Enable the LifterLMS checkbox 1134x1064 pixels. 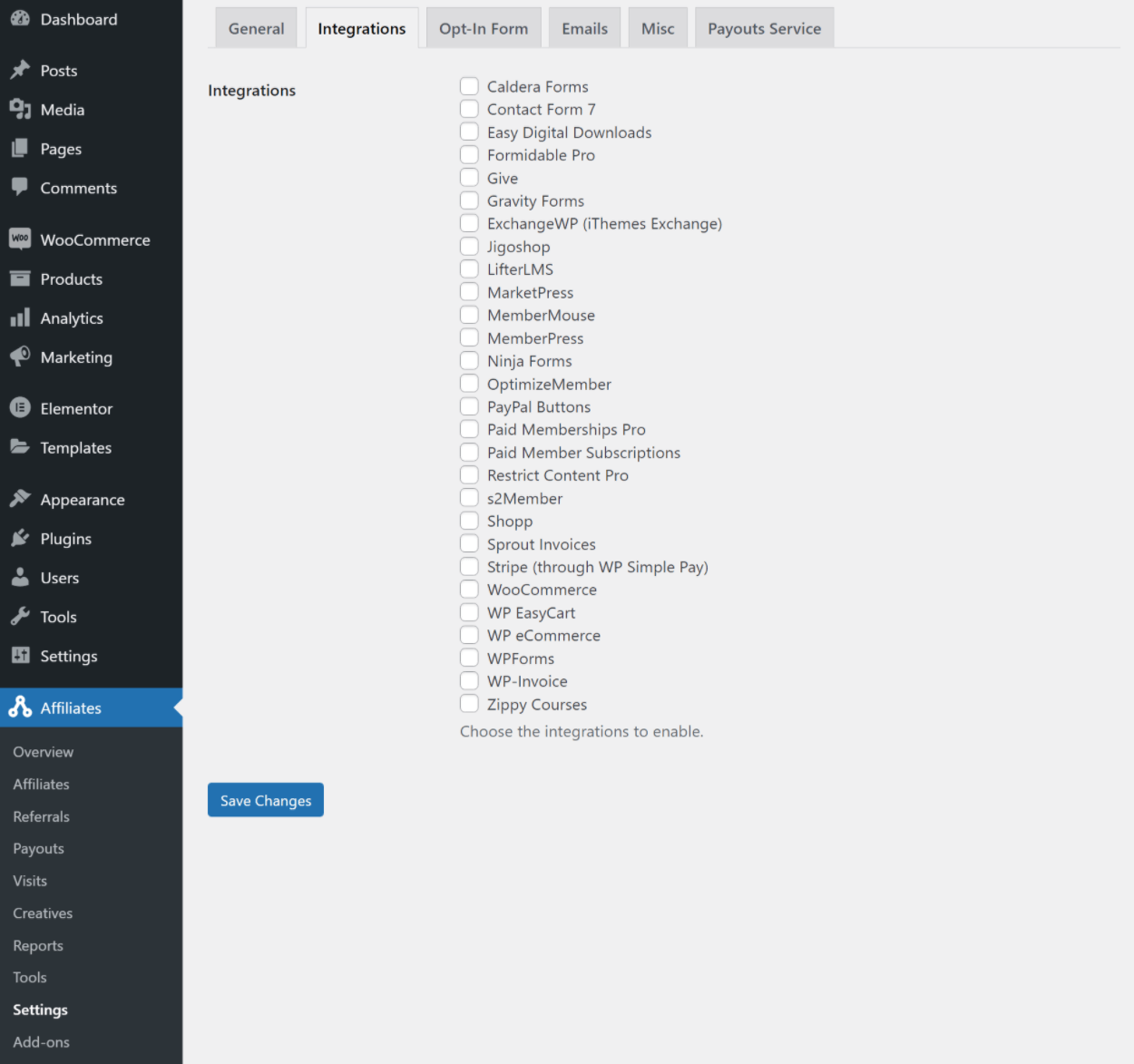(469, 269)
